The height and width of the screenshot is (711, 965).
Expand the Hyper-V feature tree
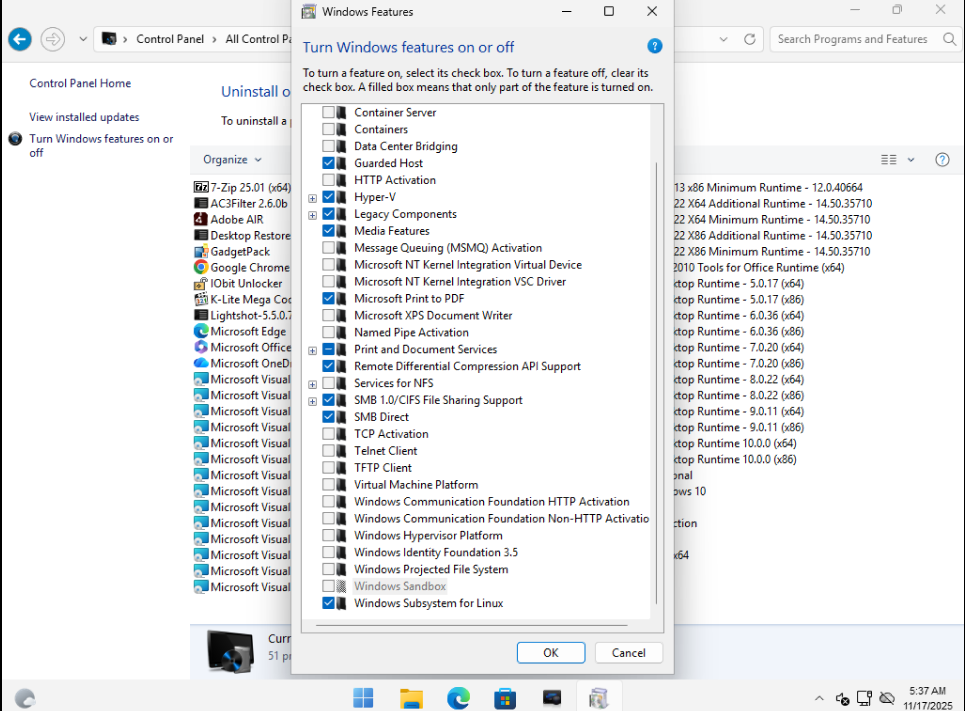[313, 198]
